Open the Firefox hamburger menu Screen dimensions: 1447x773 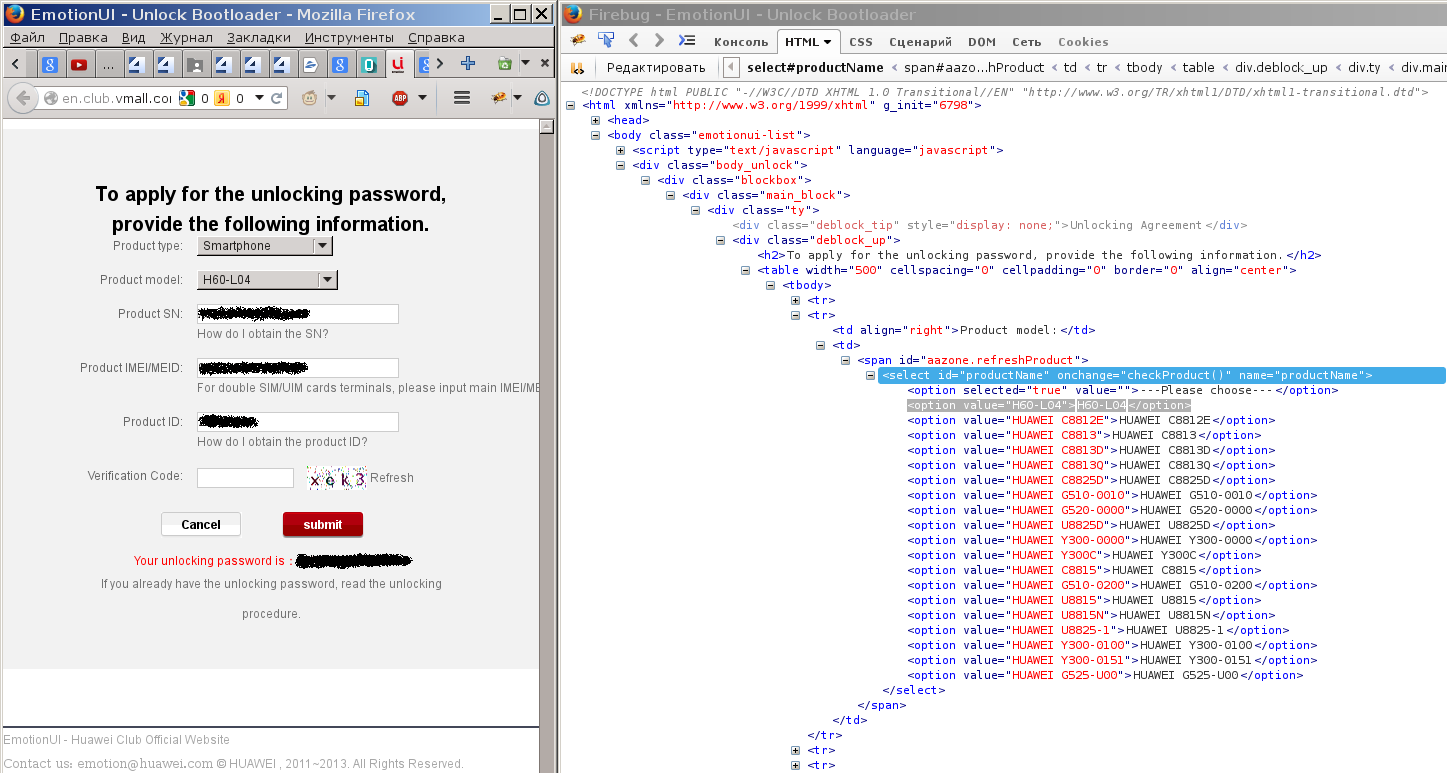(x=462, y=98)
